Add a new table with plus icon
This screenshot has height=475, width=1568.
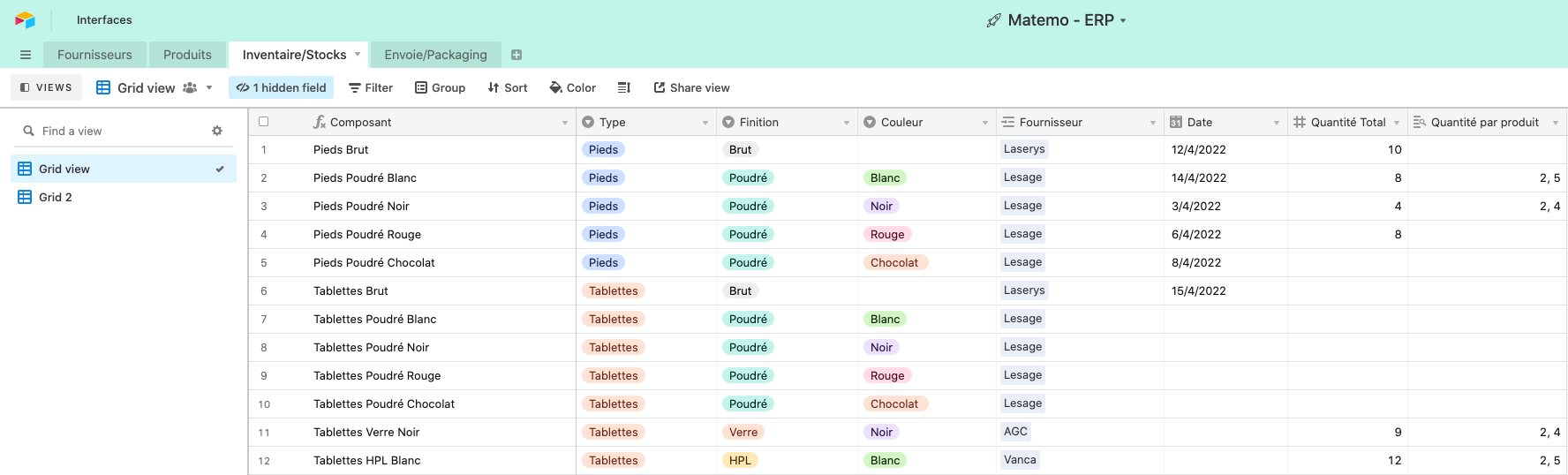pyautogui.click(x=516, y=55)
